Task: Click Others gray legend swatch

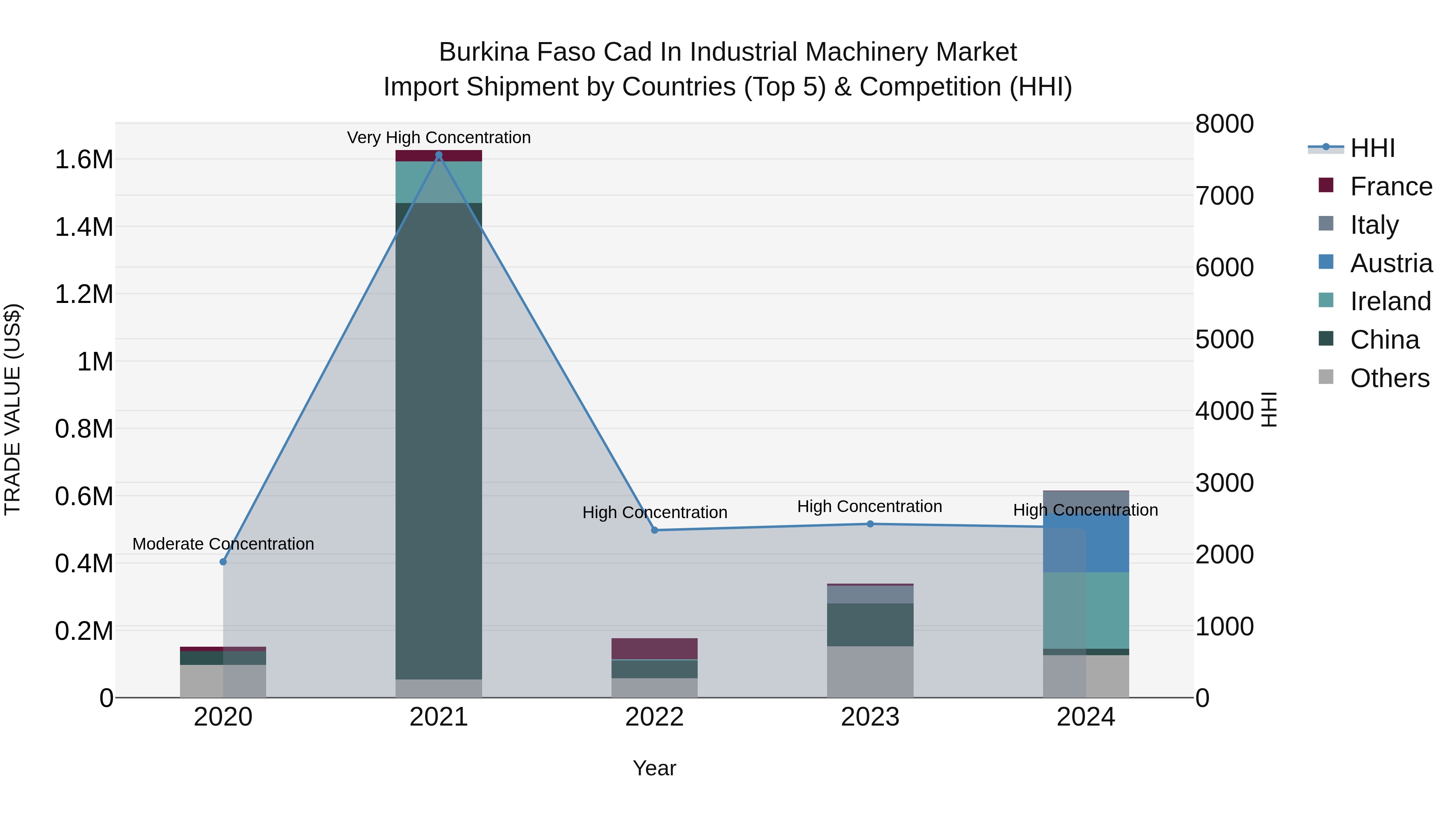Action: pos(1326,377)
